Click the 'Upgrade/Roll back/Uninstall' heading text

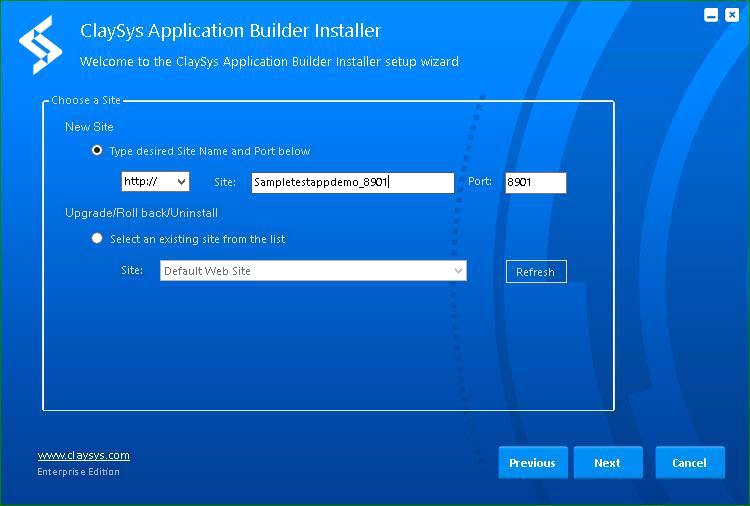142,213
